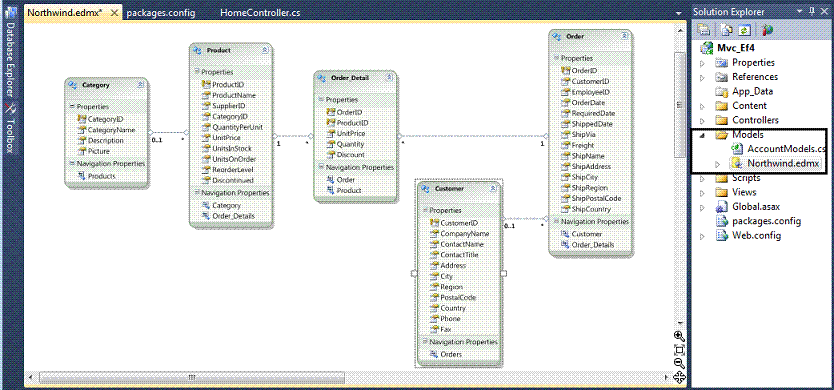The width and height of the screenshot is (834, 390).
Task: Click Show All Files toolbar icon
Action: pos(727,29)
